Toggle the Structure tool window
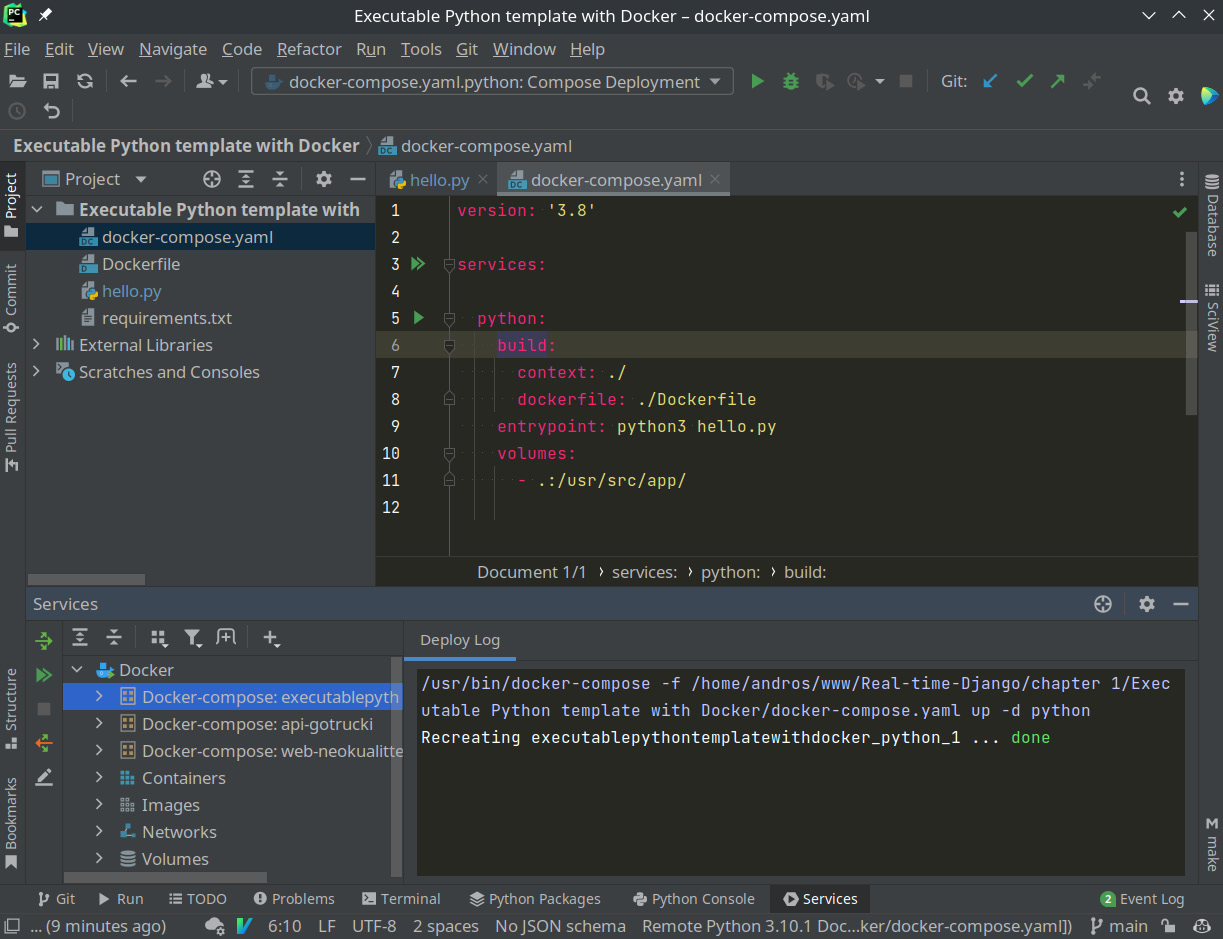Image resolution: width=1223 pixels, height=939 pixels. [11, 708]
